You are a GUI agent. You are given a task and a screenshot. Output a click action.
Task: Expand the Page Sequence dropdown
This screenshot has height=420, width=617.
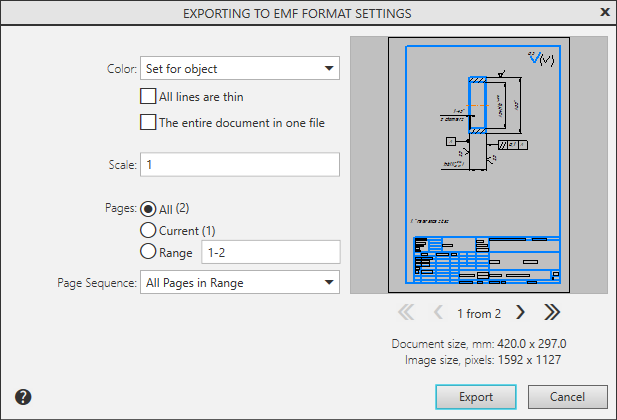click(240, 282)
